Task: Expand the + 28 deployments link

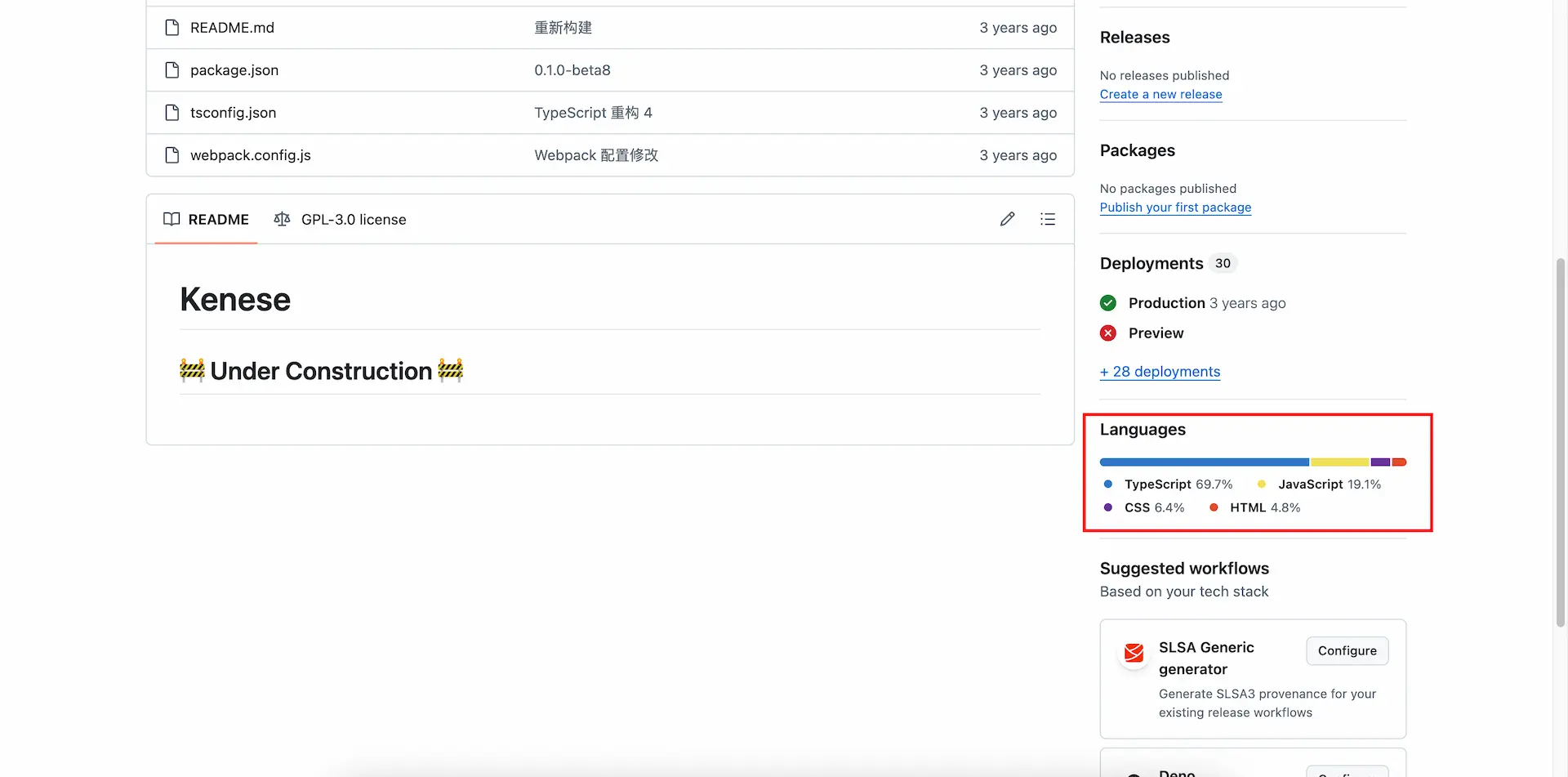Action: (x=1160, y=372)
